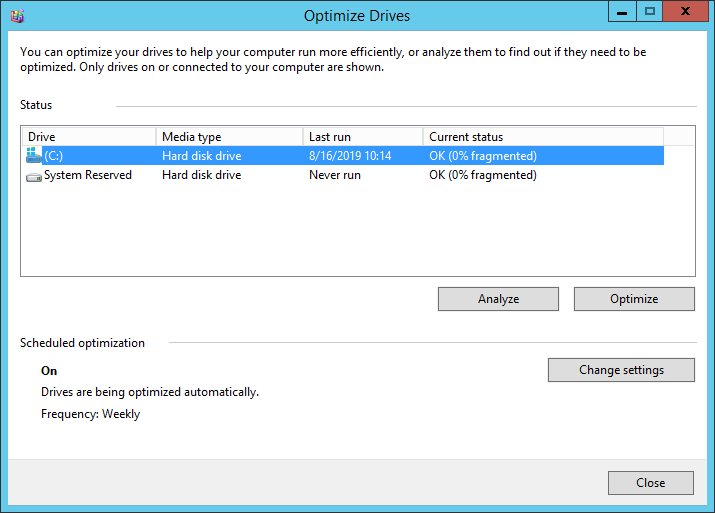The width and height of the screenshot is (715, 513).
Task: Start optimization with the Optimize button
Action: [634, 299]
